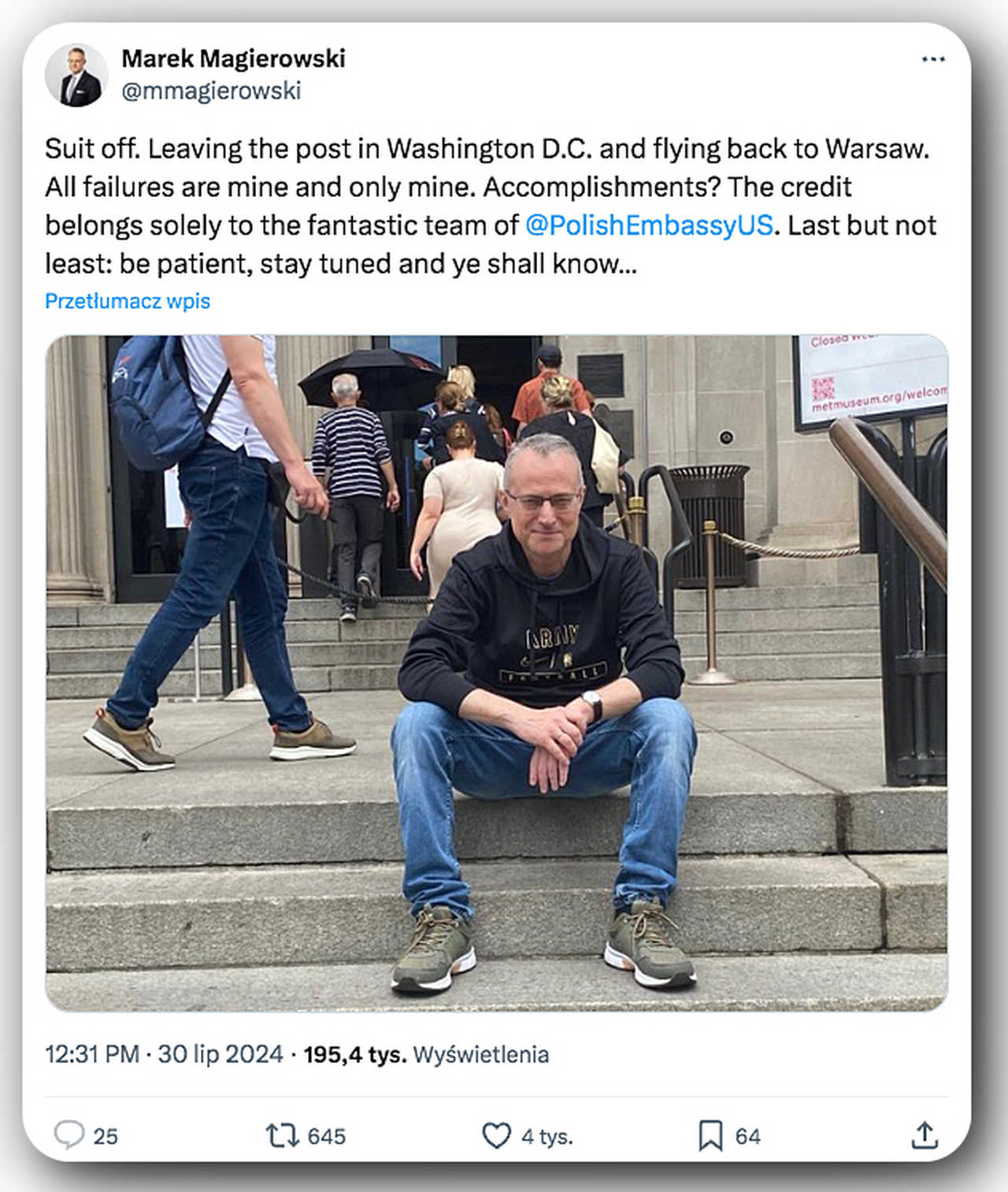The image size is (1008, 1192).
Task: Click the Przetłumacz wpis translate link
Action: (x=128, y=301)
